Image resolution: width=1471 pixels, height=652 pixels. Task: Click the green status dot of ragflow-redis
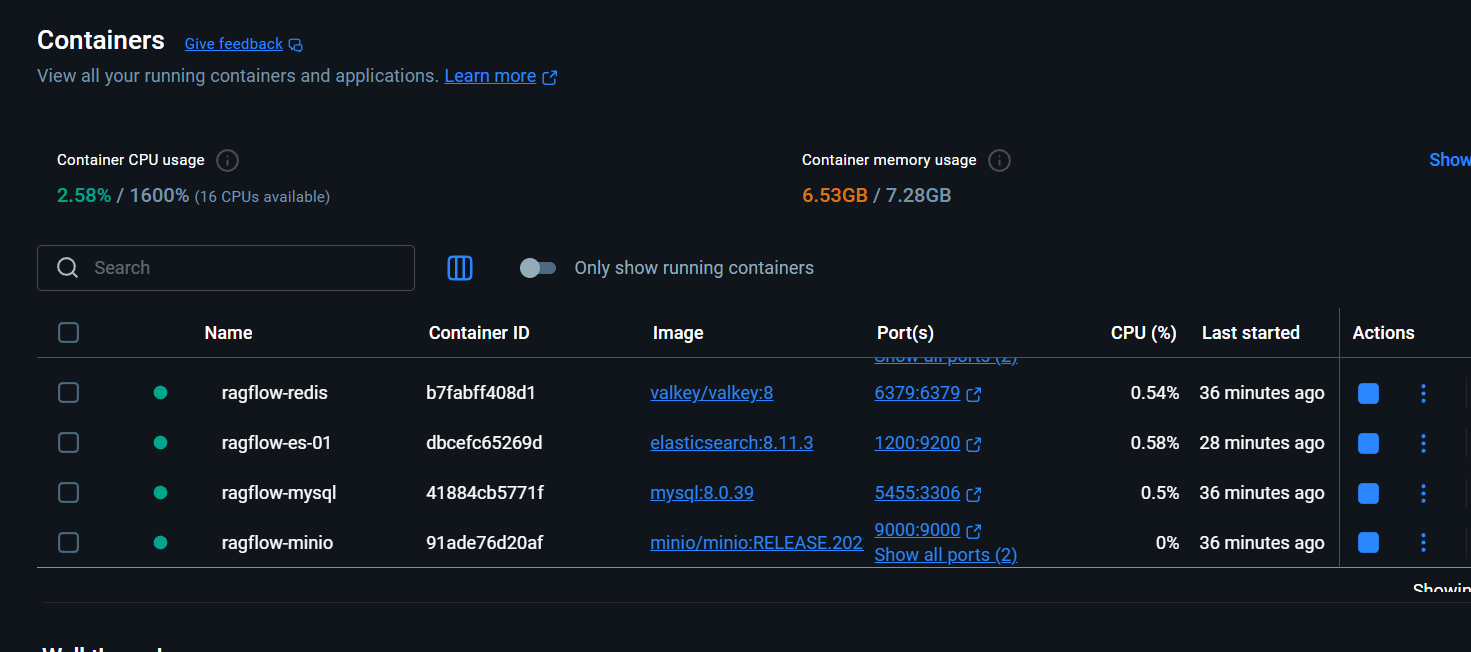160,393
